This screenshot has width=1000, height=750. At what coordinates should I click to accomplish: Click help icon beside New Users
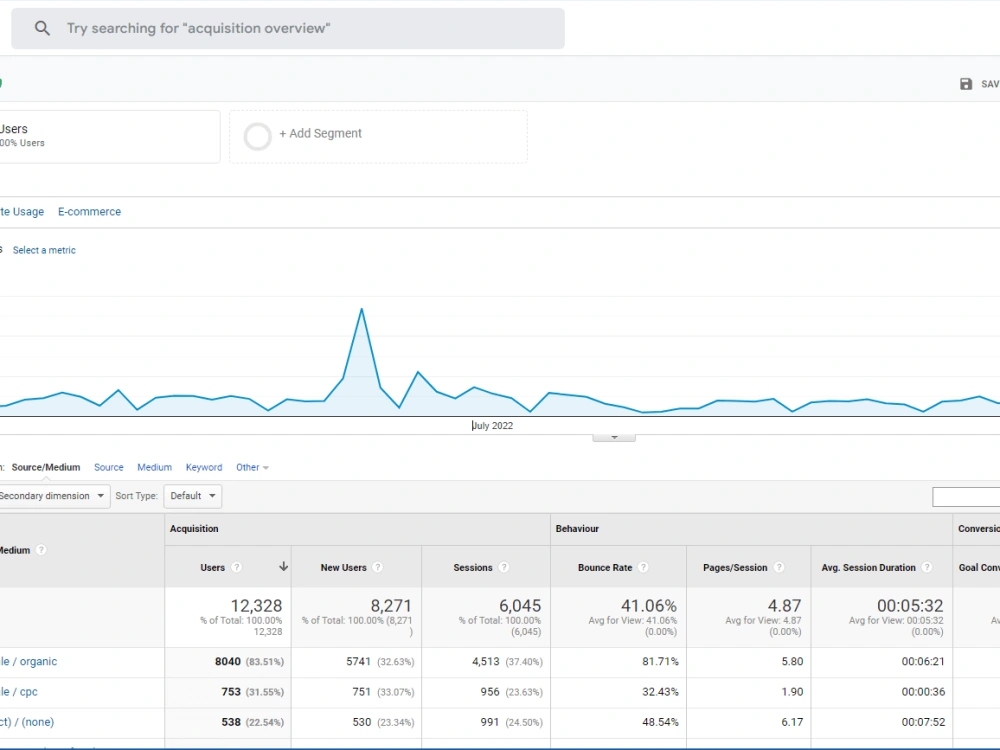[x=378, y=567]
